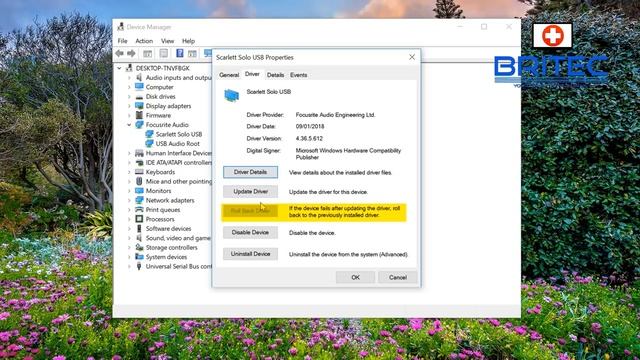Collapse the Focusrite Audio category

[x=129, y=124]
